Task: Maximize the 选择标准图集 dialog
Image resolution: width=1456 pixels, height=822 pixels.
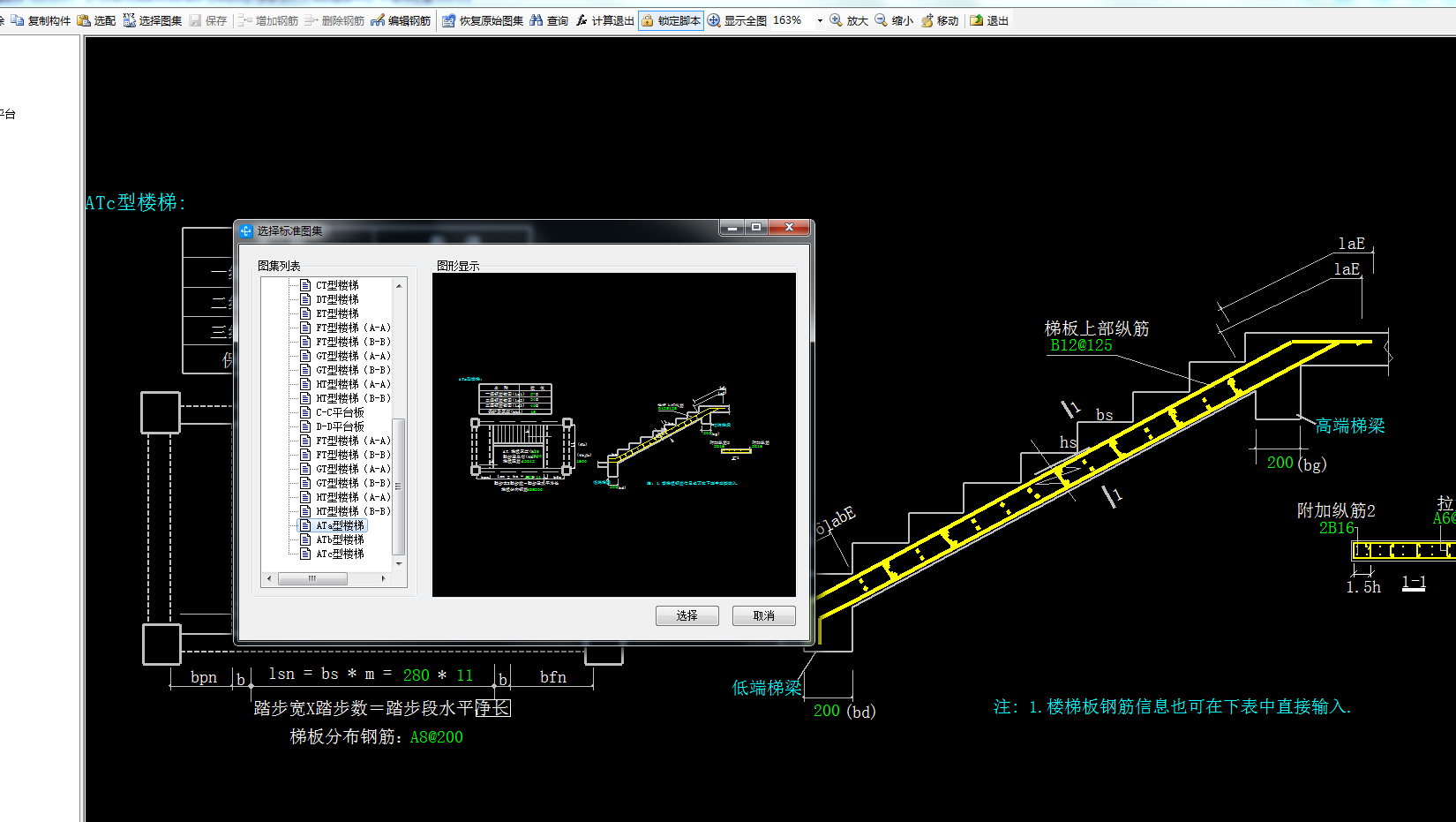Action: click(756, 228)
